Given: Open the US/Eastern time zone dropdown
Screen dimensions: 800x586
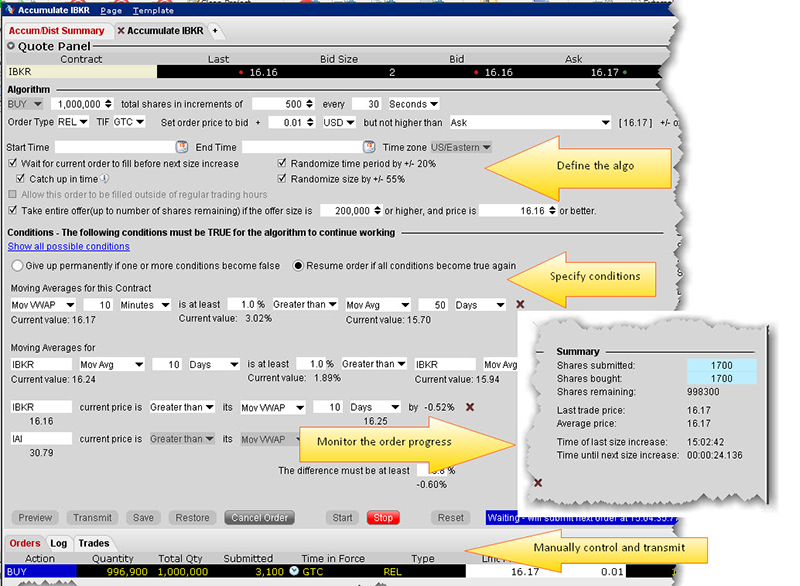Looking at the screenshot, I should click(x=461, y=147).
